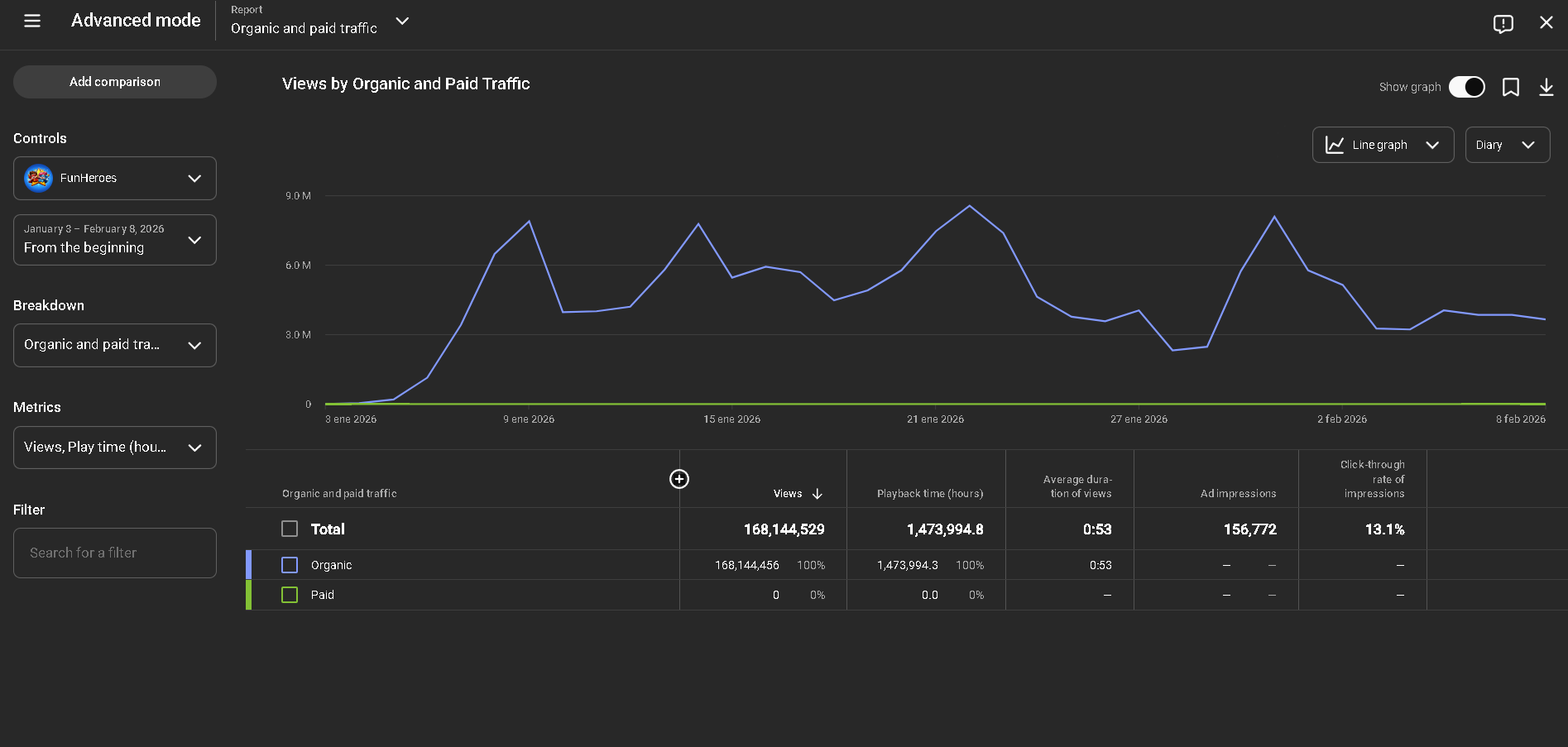Click the FunHeroes channel avatar
The height and width of the screenshot is (747, 1568).
point(38,178)
